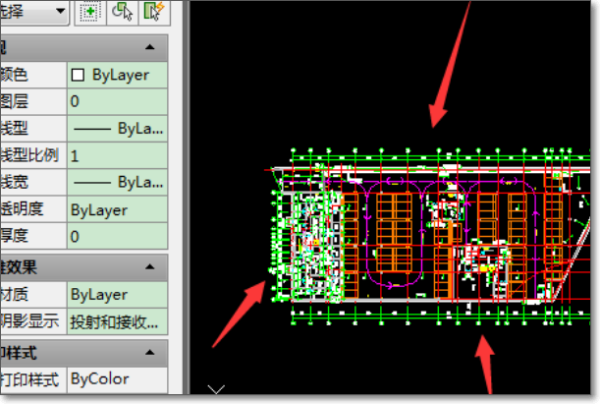
Task: Click the 打印样式 property label
Action: [x=29, y=380]
